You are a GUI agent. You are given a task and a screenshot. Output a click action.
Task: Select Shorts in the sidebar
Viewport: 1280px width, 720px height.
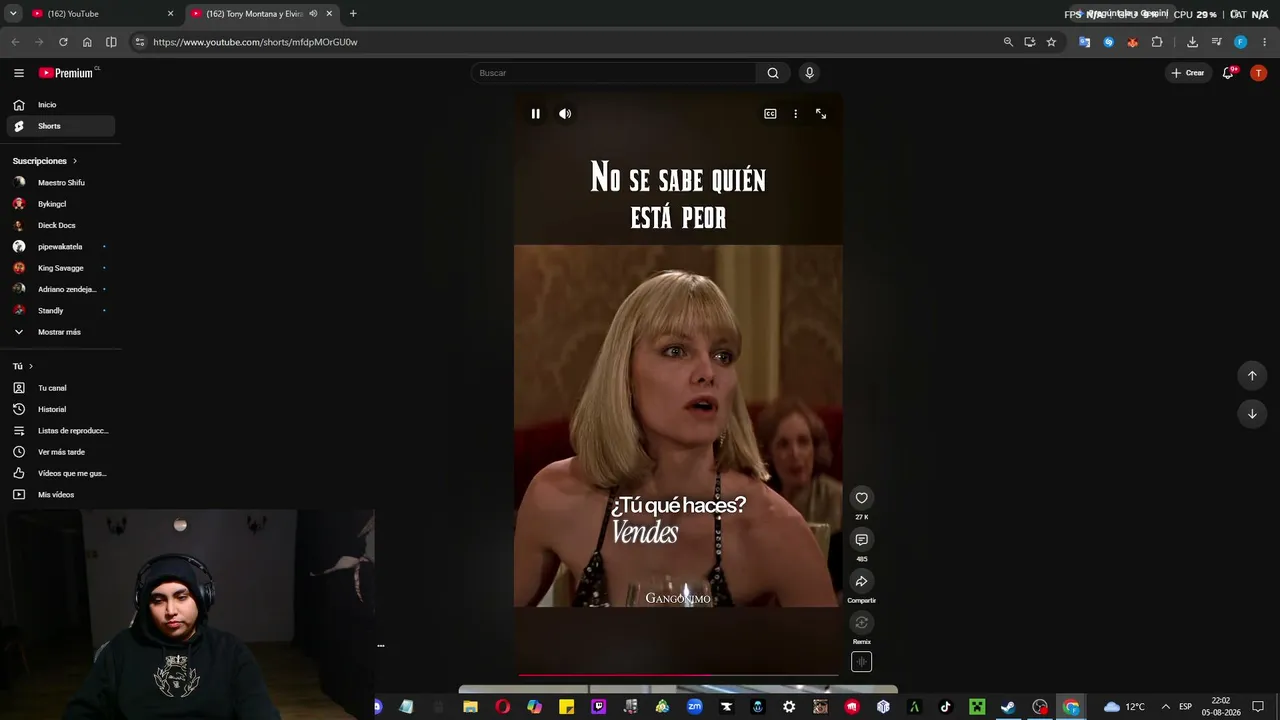click(61, 126)
